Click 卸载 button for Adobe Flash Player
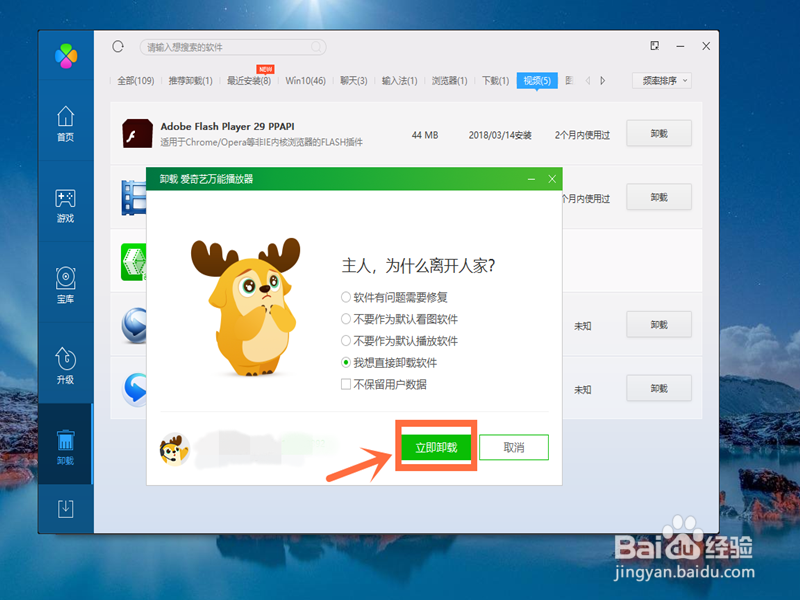Viewport: 800px width, 600px height. (x=659, y=134)
